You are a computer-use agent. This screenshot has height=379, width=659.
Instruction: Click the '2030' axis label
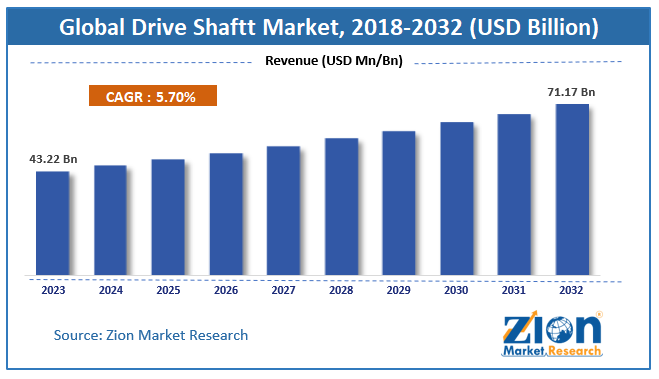pos(456,290)
